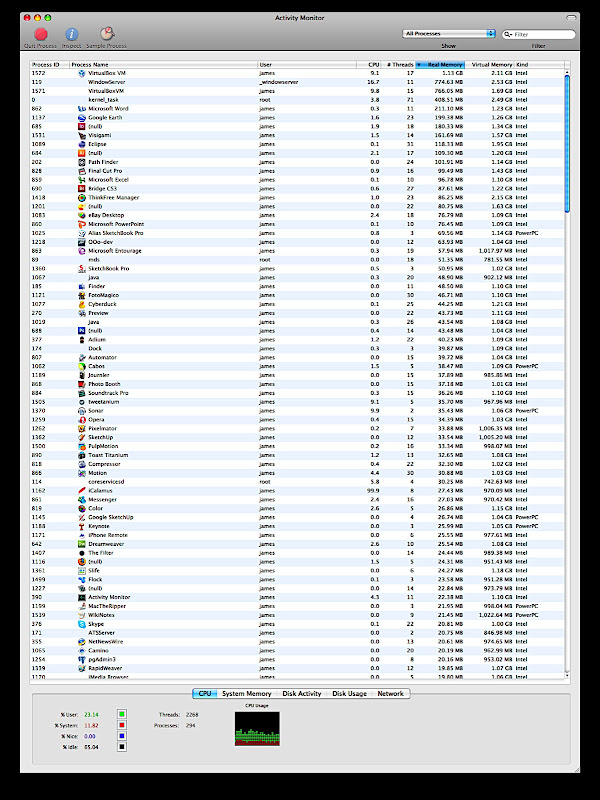Select the kernel_task process row
This screenshot has height=800, width=600.
pos(297,100)
